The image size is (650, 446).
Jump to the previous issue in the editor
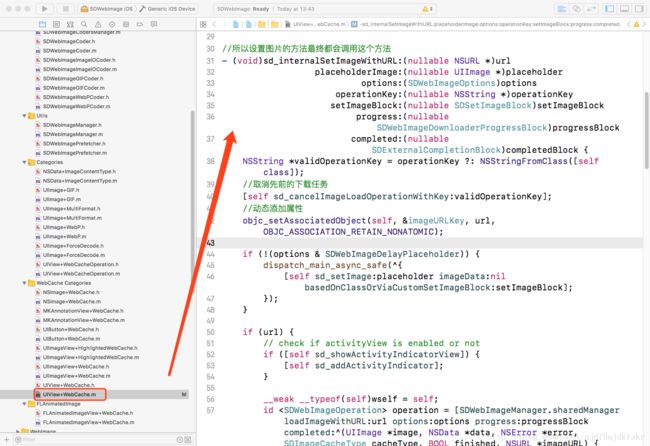[628, 24]
